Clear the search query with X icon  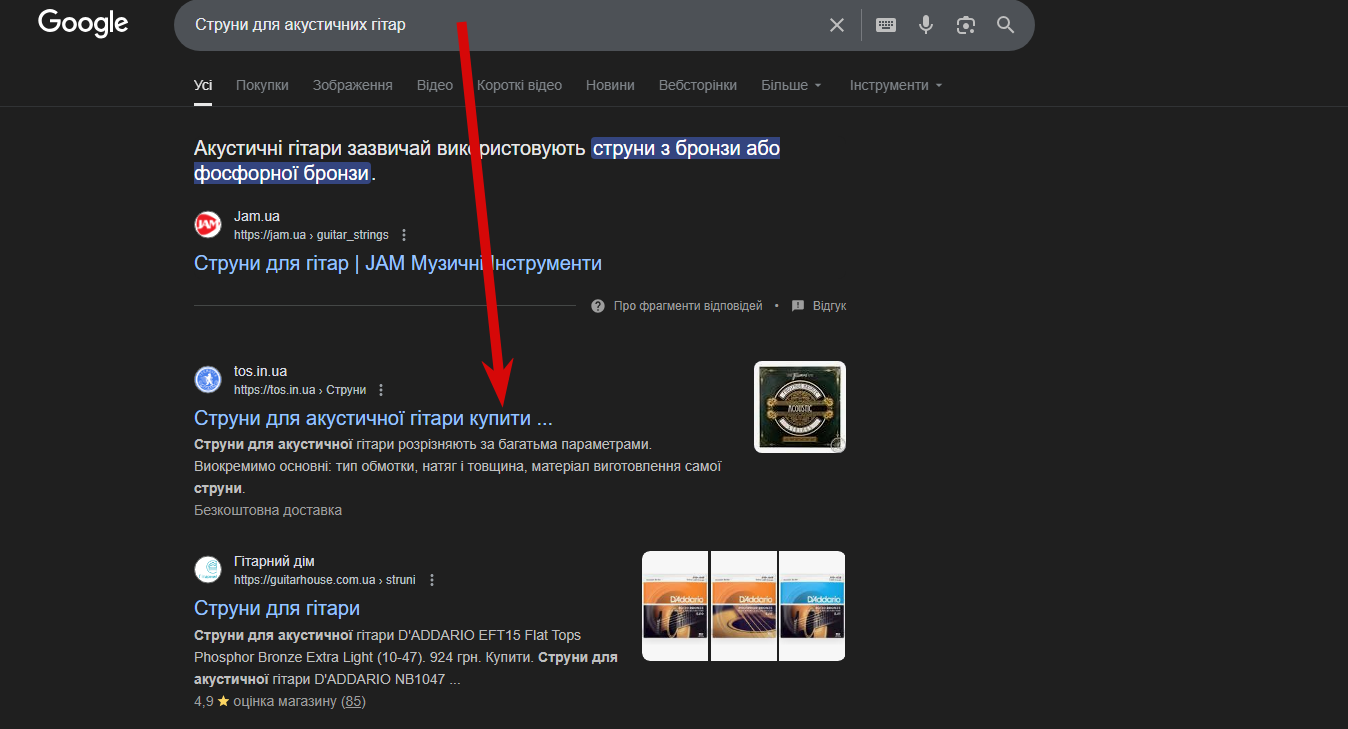[837, 25]
